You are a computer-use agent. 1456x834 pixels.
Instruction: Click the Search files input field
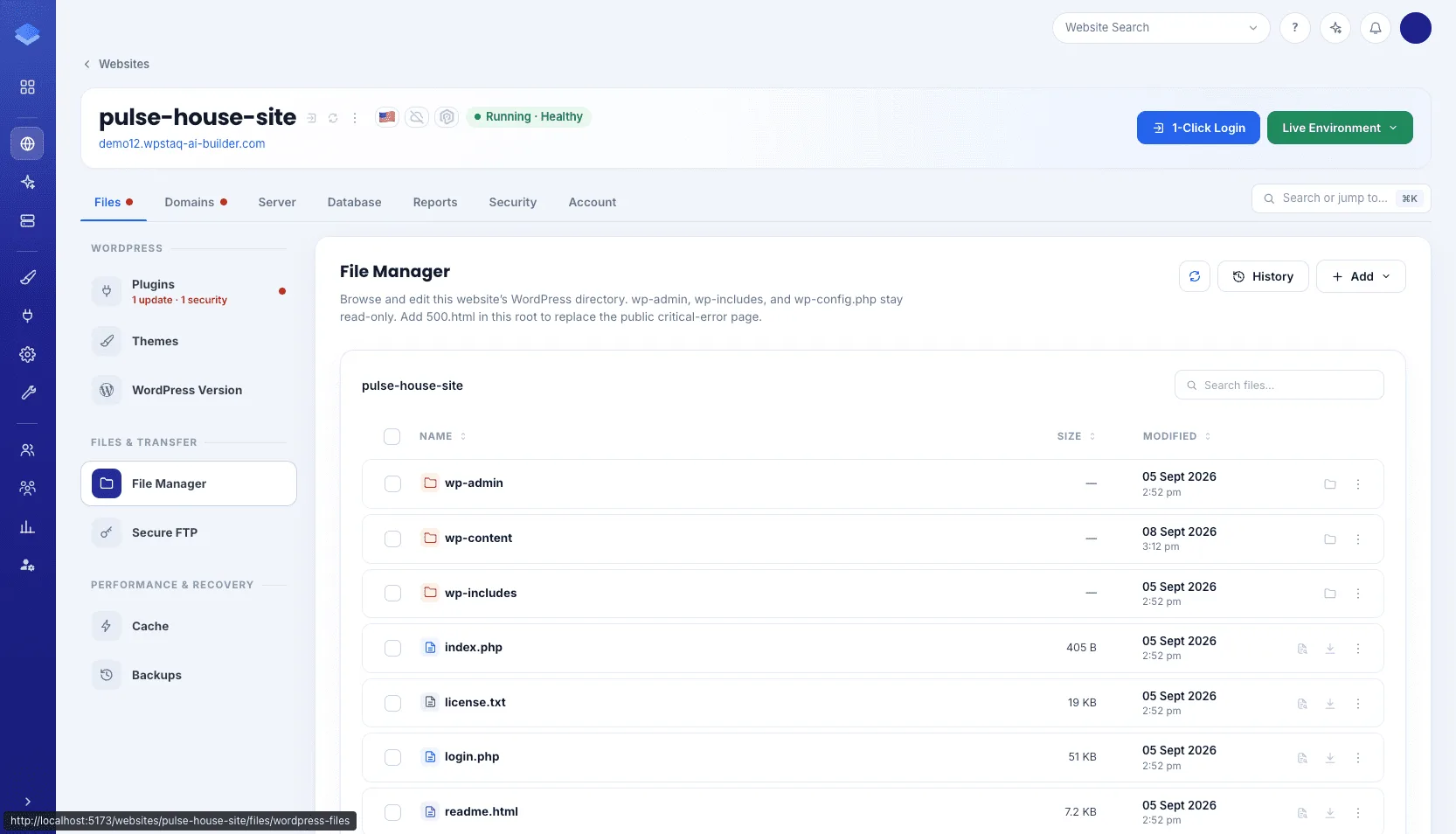pyautogui.click(x=1279, y=385)
